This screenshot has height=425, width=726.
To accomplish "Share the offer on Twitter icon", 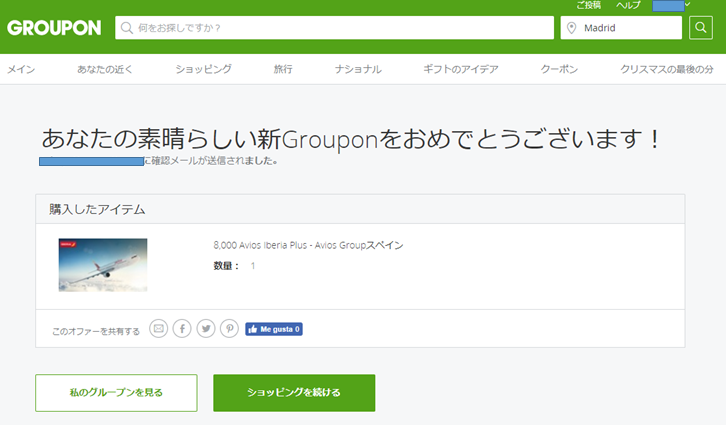I will pos(206,329).
